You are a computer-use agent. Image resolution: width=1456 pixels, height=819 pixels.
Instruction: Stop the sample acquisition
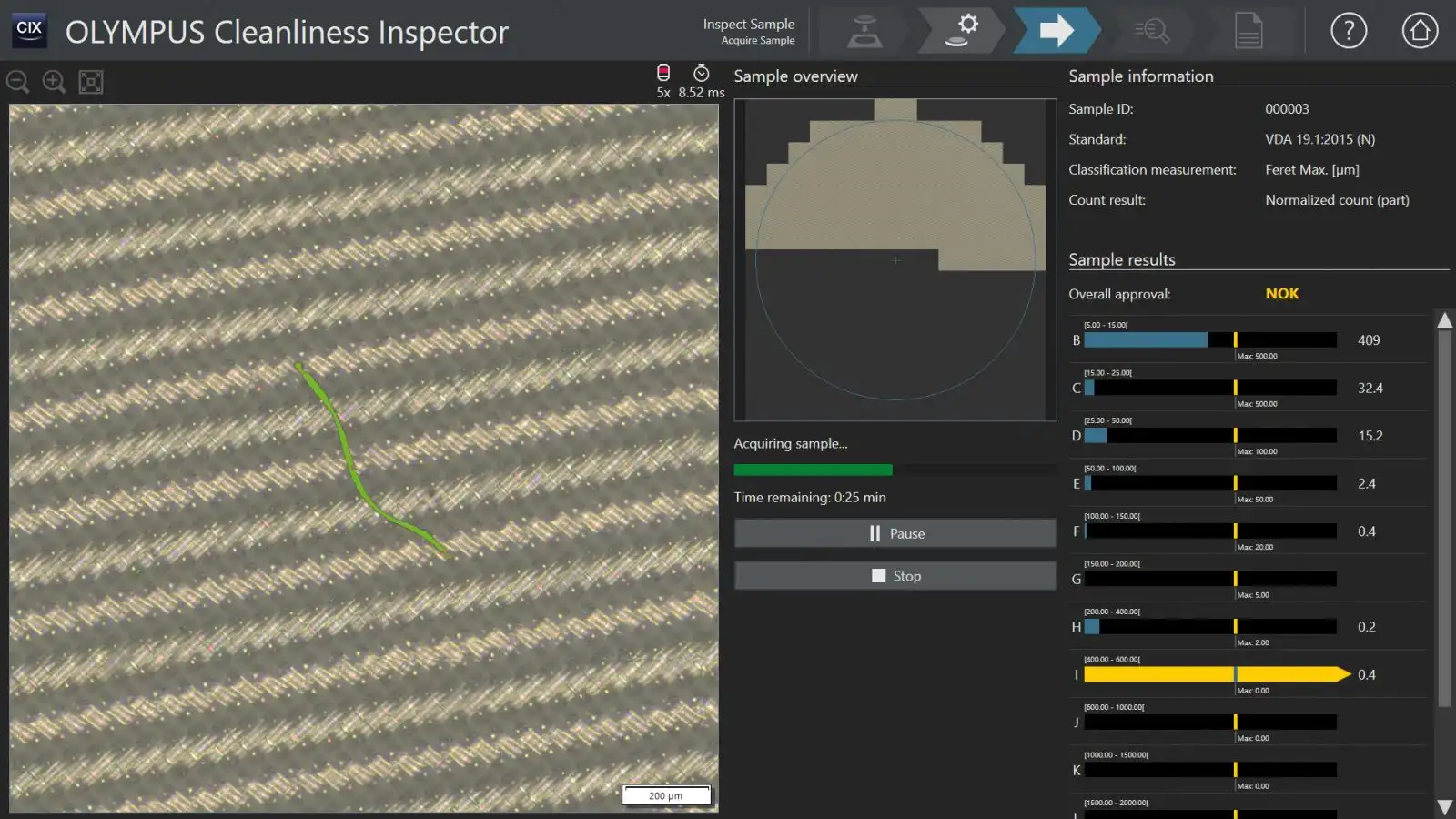tap(895, 576)
